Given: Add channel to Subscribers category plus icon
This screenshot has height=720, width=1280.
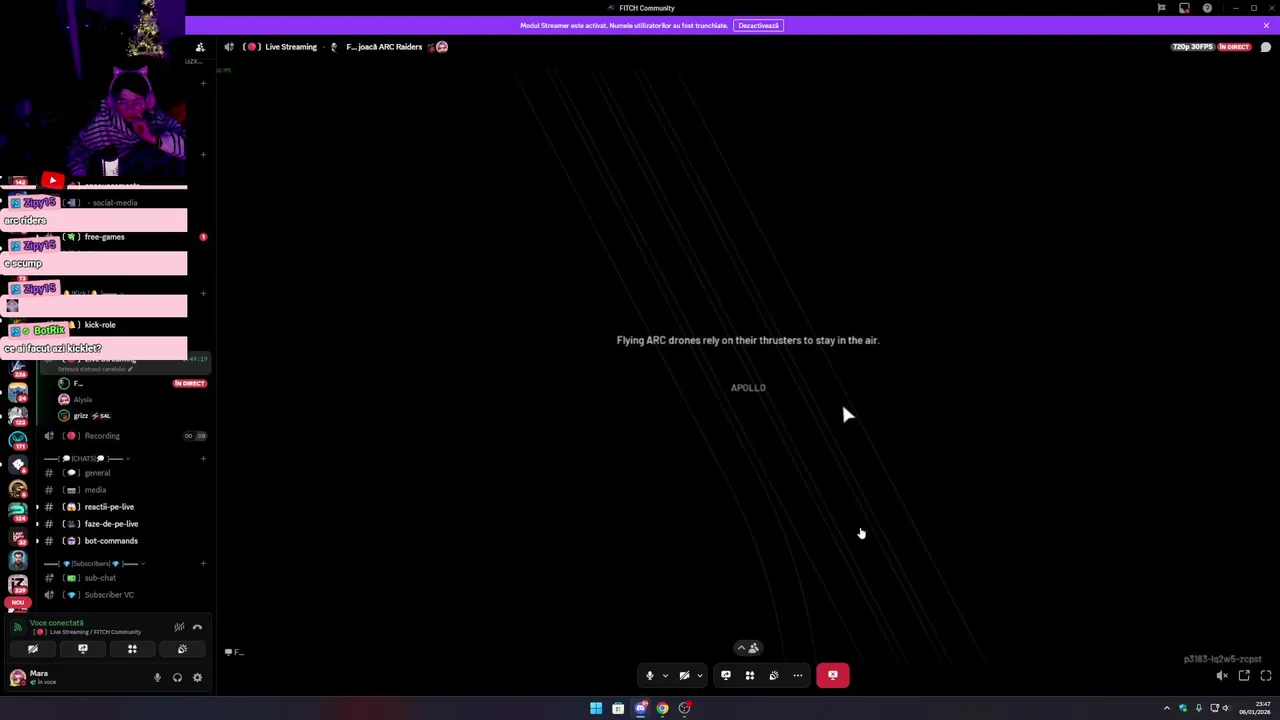Looking at the screenshot, I should 203,564.
